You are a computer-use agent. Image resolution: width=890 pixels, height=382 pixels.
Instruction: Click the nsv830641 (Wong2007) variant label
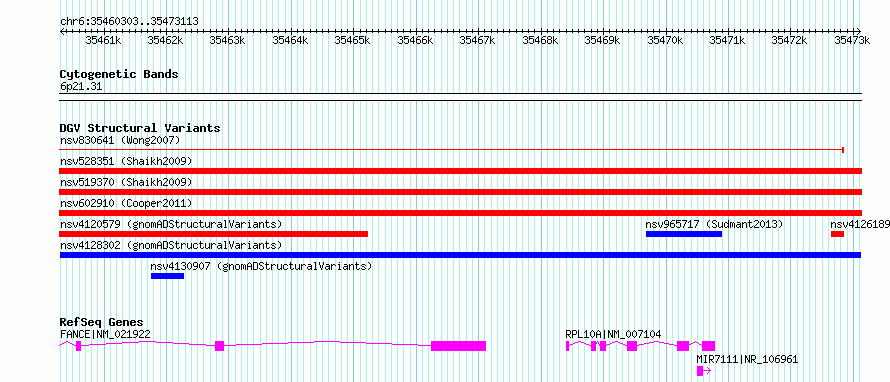(x=120, y=140)
